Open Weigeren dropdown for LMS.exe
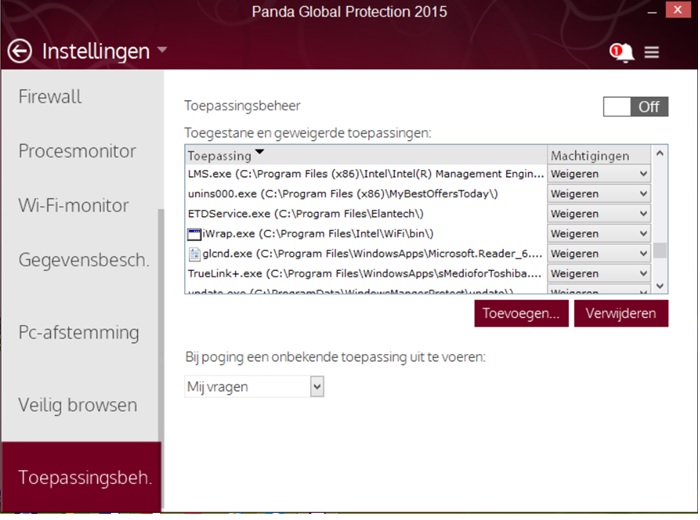Viewport: 700px width, 520px height. click(599, 174)
